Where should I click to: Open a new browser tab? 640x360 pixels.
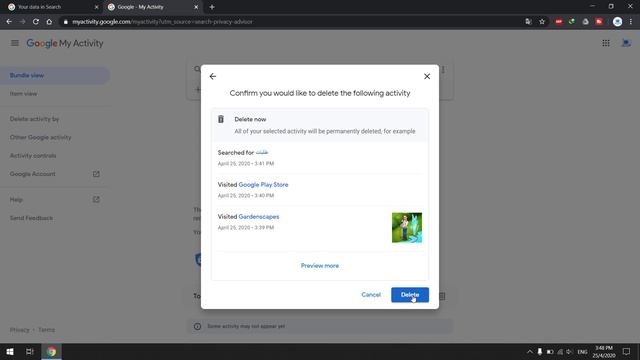(212, 7)
